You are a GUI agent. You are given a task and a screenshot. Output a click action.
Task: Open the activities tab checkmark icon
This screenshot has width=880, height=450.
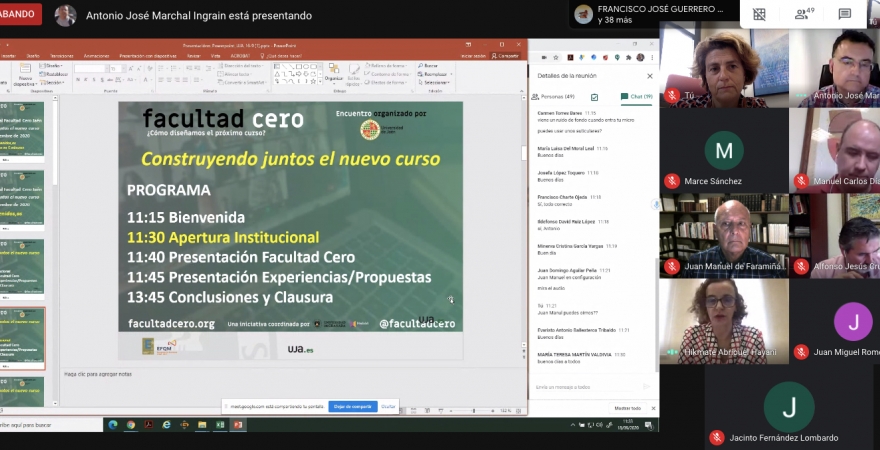(x=594, y=97)
